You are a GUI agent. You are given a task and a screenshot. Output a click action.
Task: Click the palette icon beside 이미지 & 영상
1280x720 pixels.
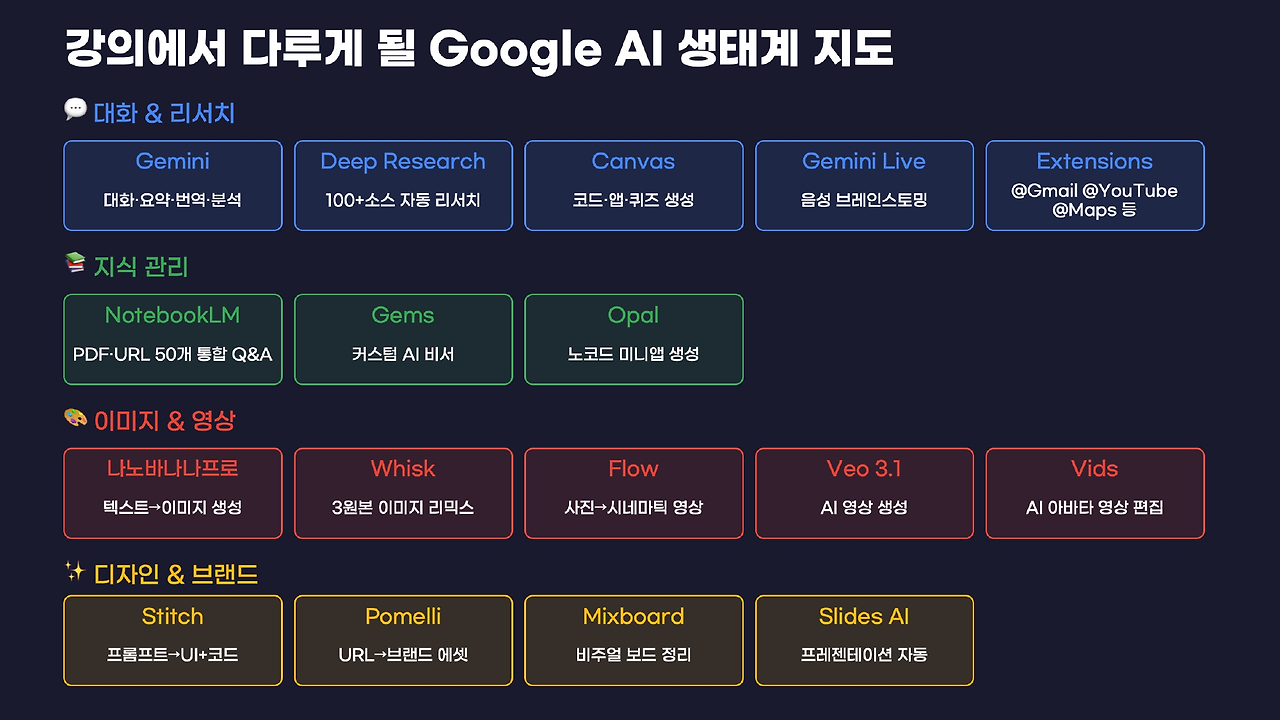[75, 417]
